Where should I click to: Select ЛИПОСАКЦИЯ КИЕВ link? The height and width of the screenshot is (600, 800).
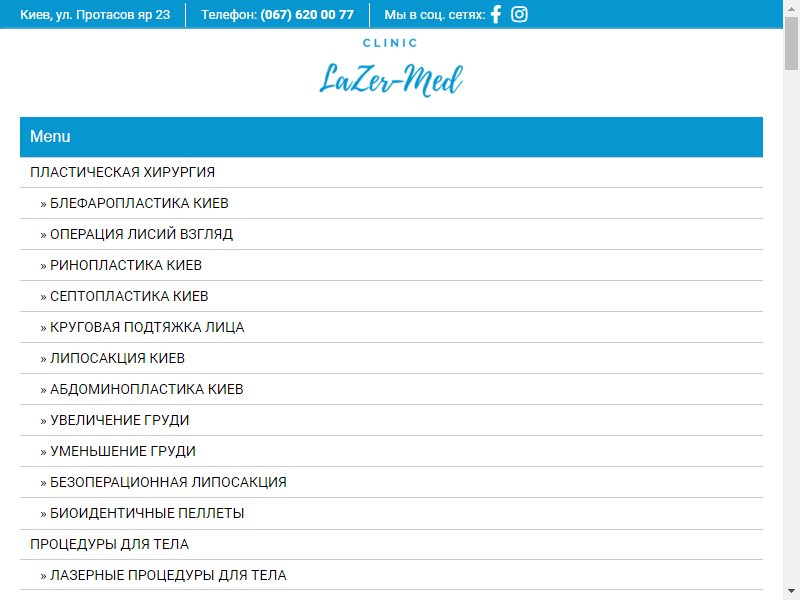(391, 358)
